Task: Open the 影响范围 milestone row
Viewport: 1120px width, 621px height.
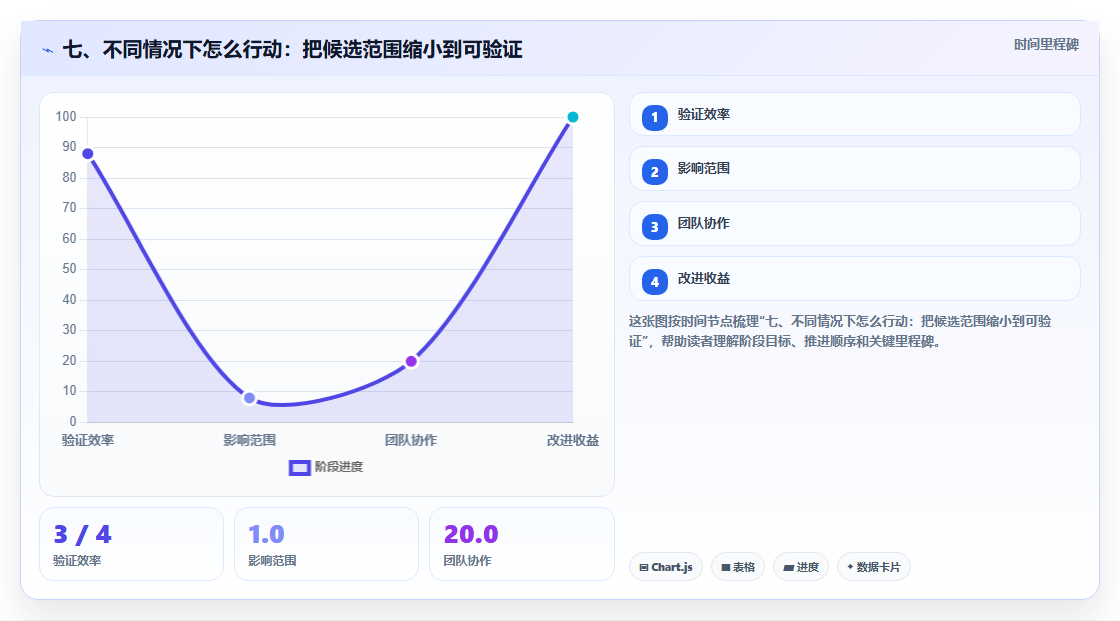Action: pos(854,169)
